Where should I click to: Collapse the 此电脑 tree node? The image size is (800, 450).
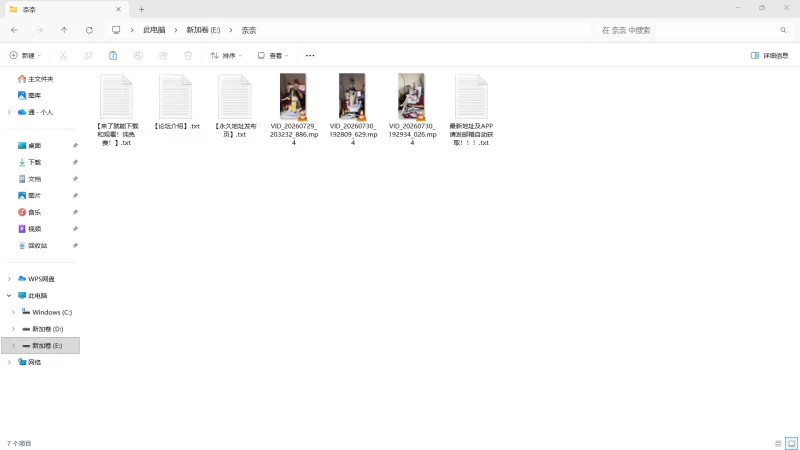click(9, 295)
